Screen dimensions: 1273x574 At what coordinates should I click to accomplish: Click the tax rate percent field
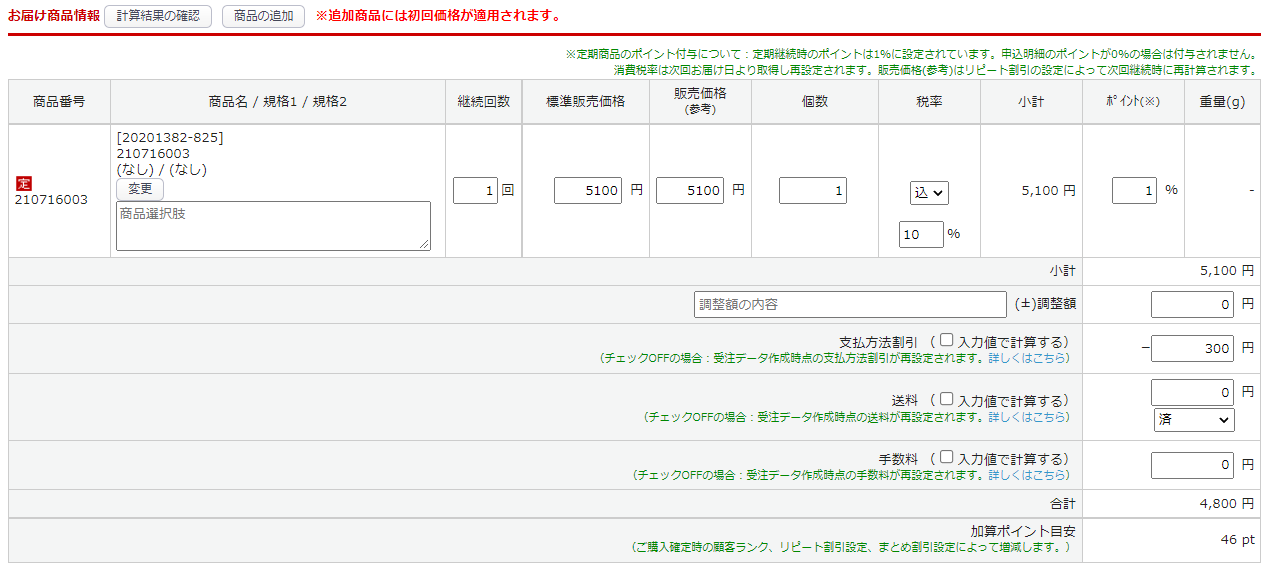921,234
